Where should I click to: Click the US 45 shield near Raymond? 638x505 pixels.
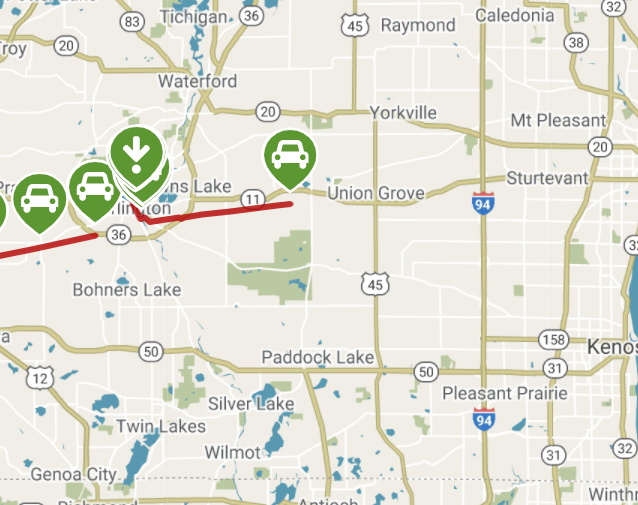click(355, 25)
